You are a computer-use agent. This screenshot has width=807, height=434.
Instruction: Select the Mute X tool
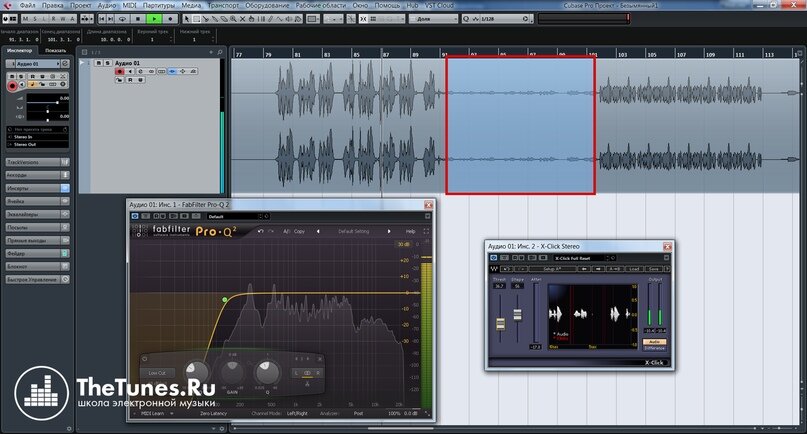tap(242, 19)
